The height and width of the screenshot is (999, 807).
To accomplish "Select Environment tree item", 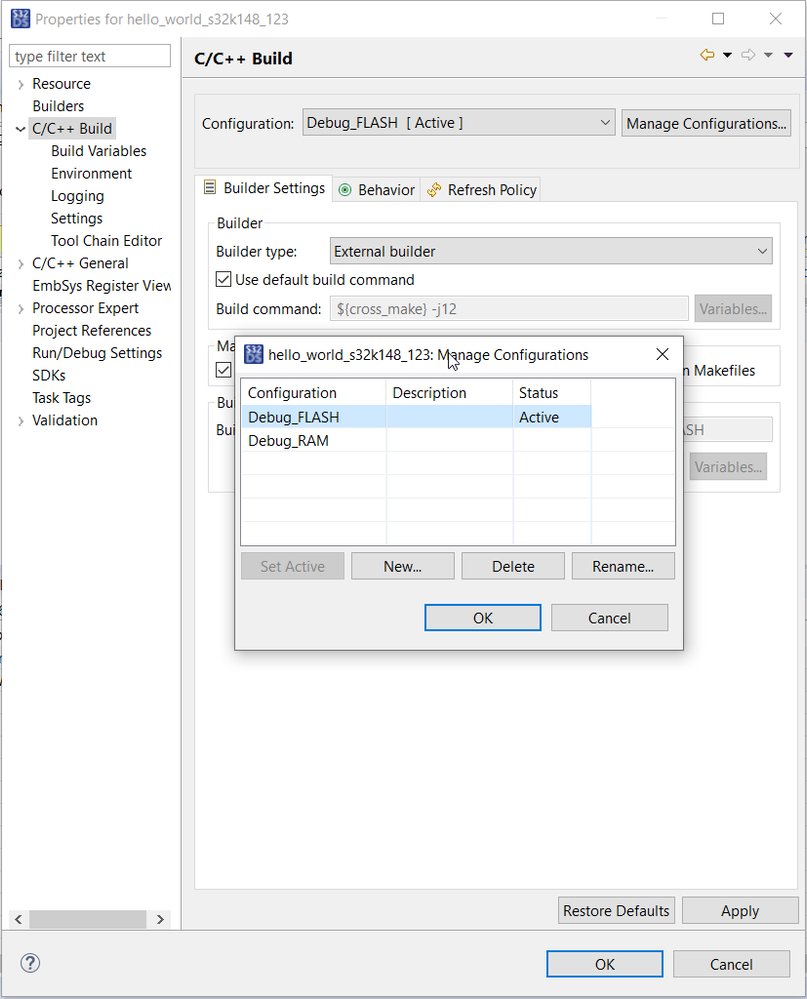I will click(91, 173).
